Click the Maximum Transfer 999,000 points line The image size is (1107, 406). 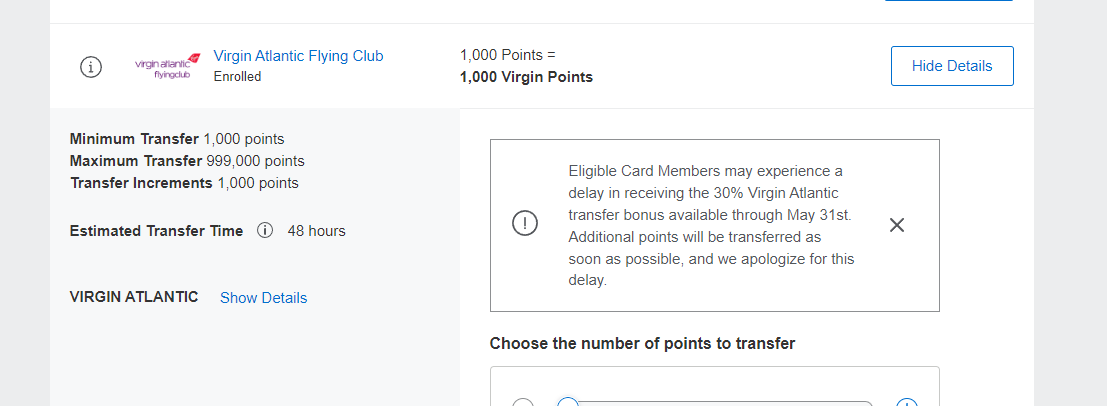[x=187, y=161]
